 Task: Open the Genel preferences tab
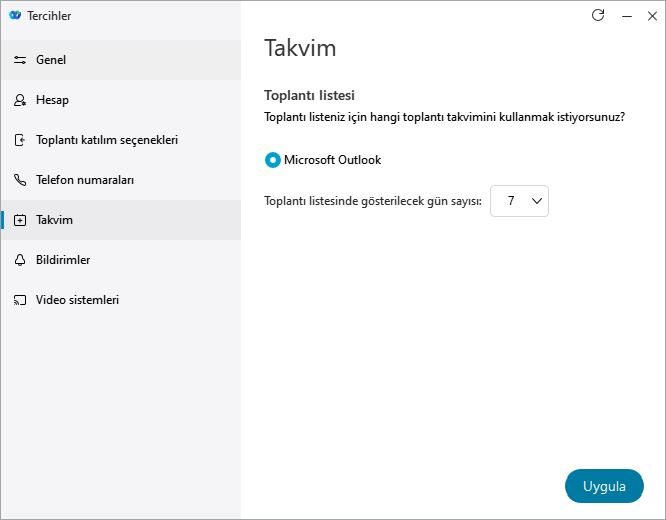[x=121, y=60]
